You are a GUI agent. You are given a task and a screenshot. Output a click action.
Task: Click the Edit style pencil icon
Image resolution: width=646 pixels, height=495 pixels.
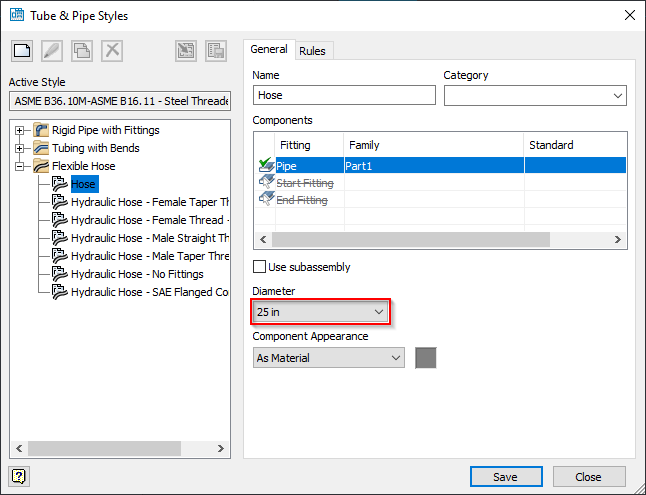click(51, 51)
